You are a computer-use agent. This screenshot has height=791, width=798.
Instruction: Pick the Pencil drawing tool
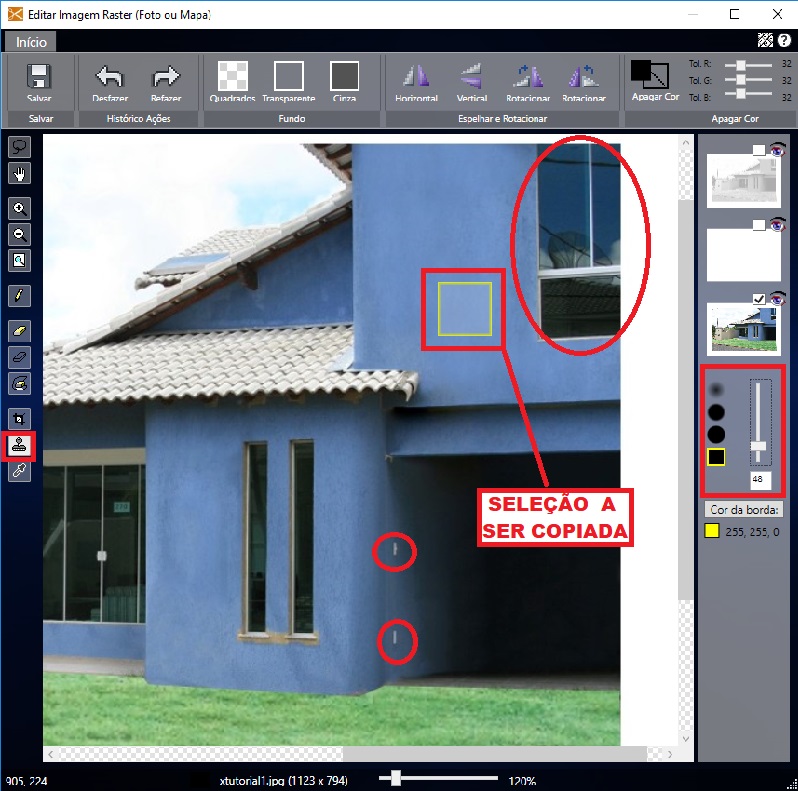(20, 296)
